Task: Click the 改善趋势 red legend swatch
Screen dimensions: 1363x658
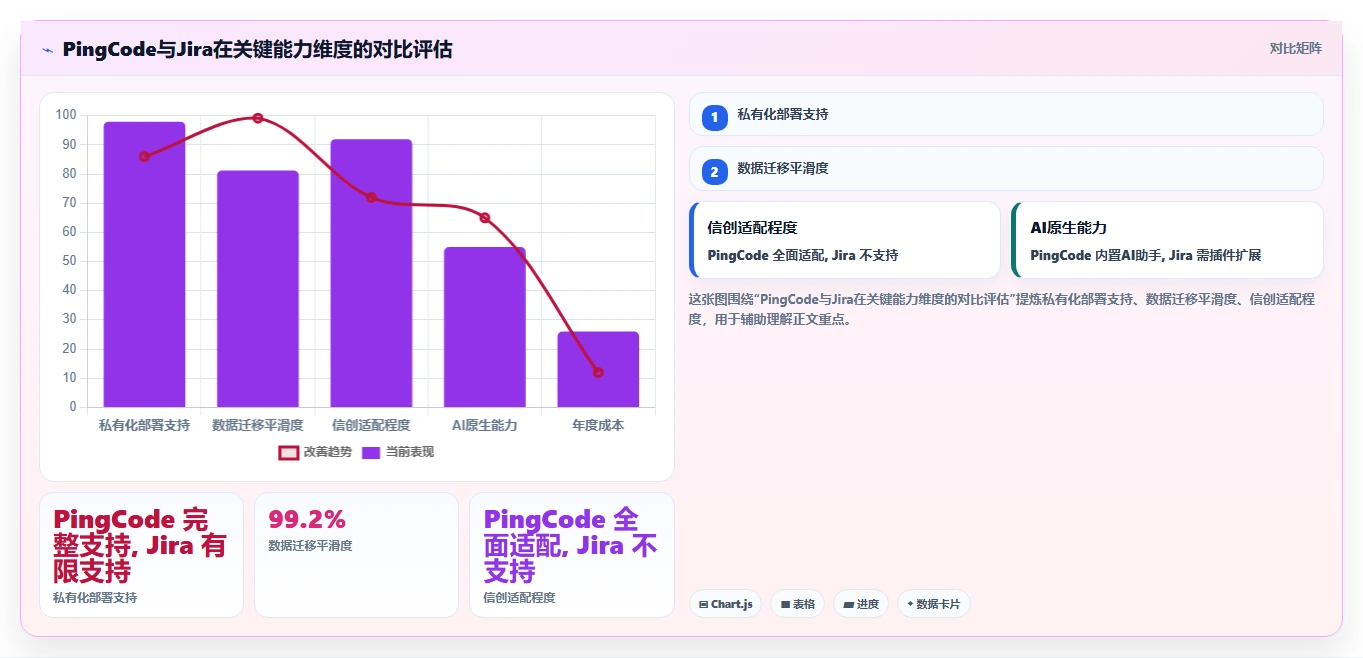Action: [288, 453]
